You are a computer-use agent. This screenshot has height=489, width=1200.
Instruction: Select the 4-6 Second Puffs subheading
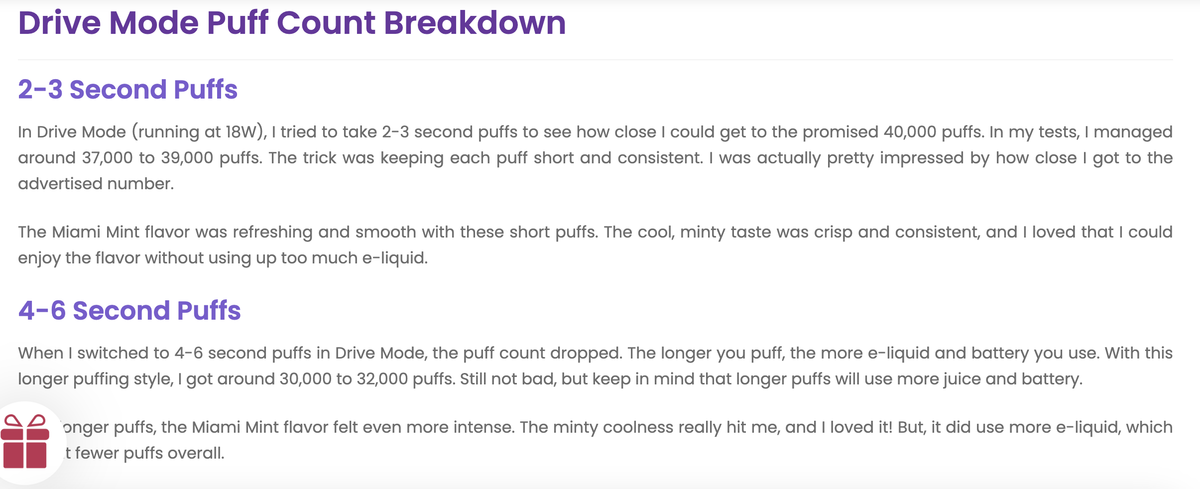click(x=130, y=310)
